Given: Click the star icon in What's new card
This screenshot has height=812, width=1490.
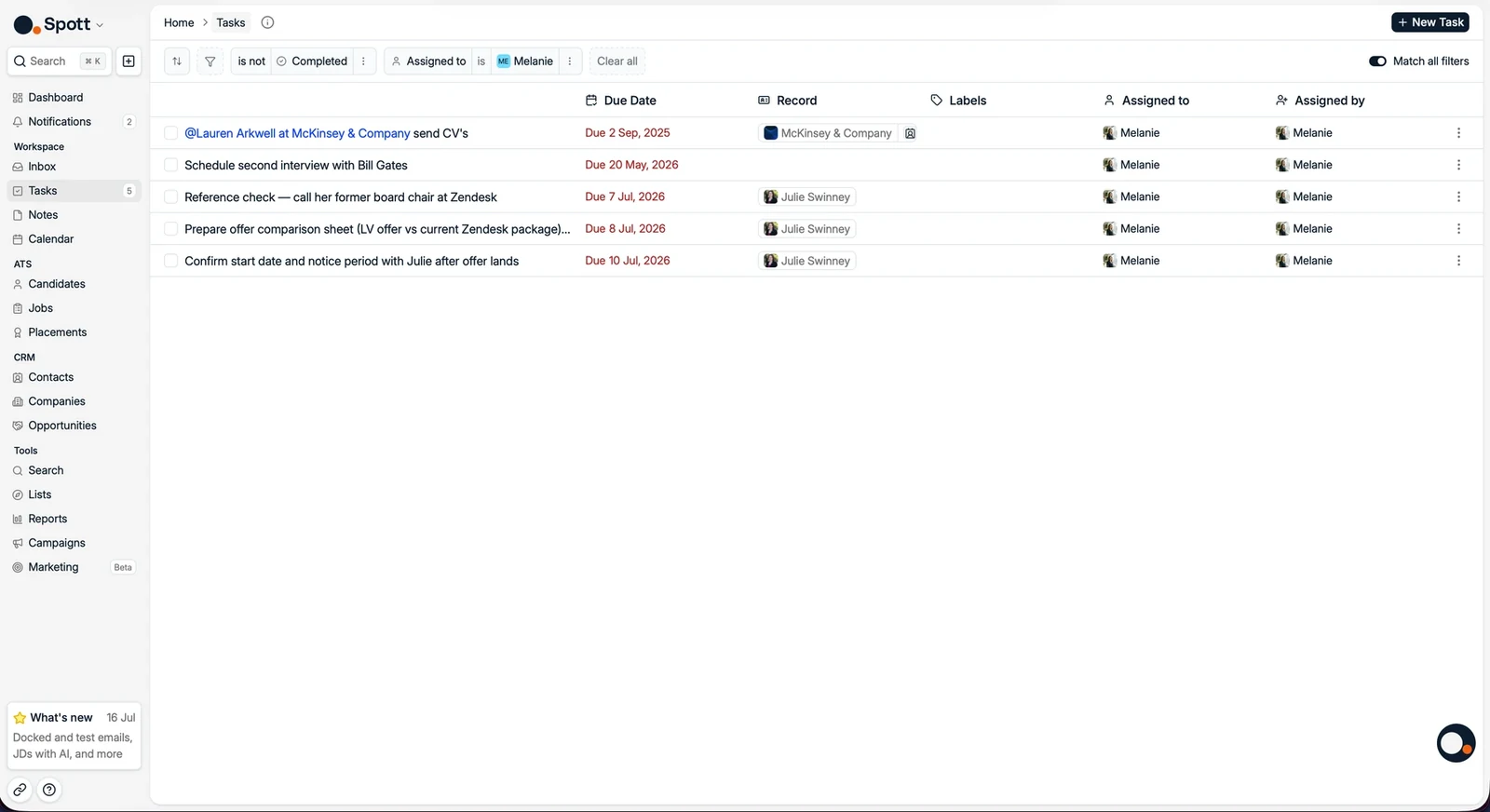Looking at the screenshot, I should tap(20, 718).
